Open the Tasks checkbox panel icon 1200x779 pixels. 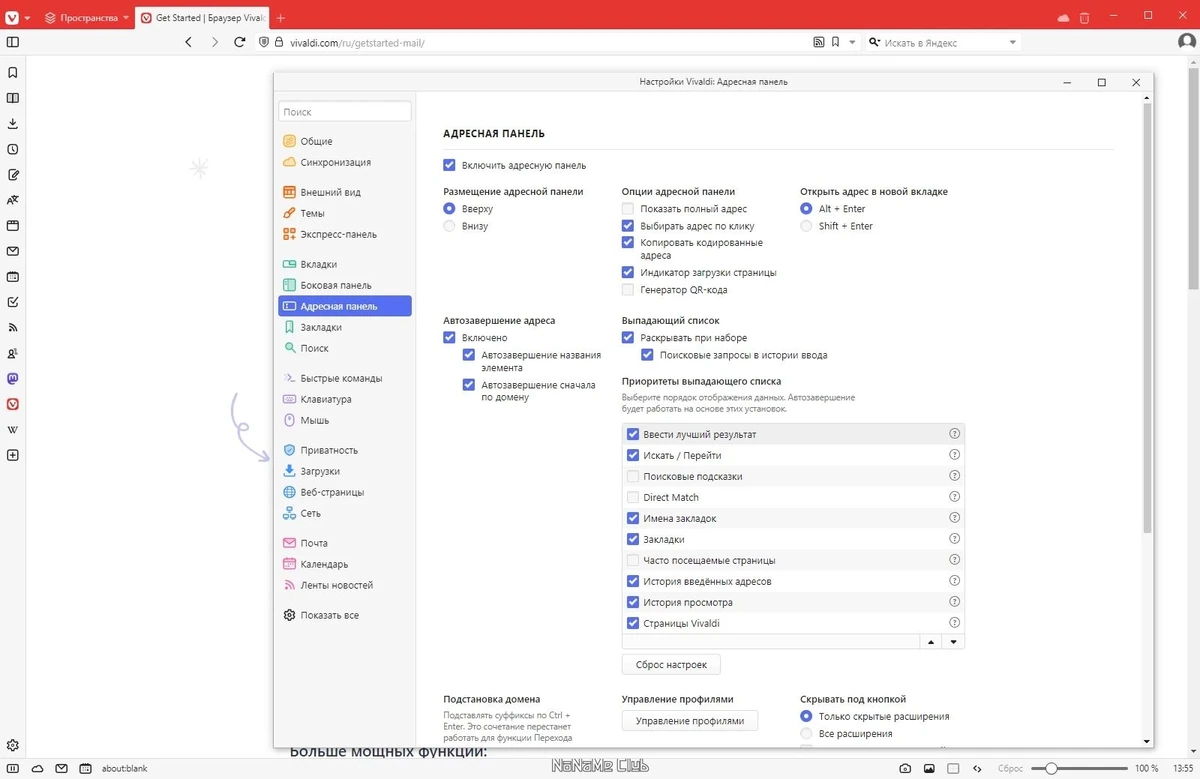pos(13,302)
